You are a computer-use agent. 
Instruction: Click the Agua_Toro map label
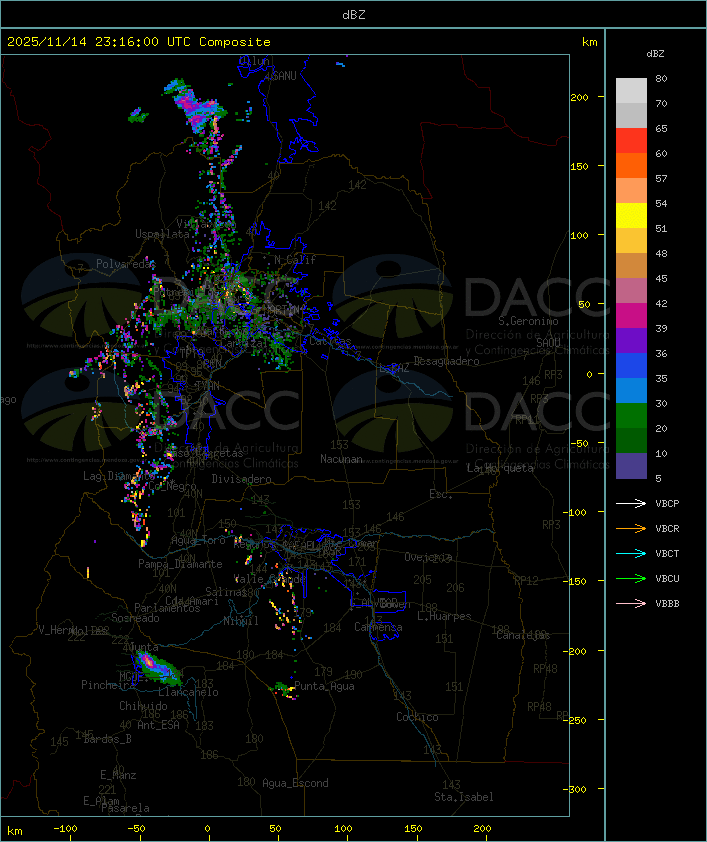[198, 540]
